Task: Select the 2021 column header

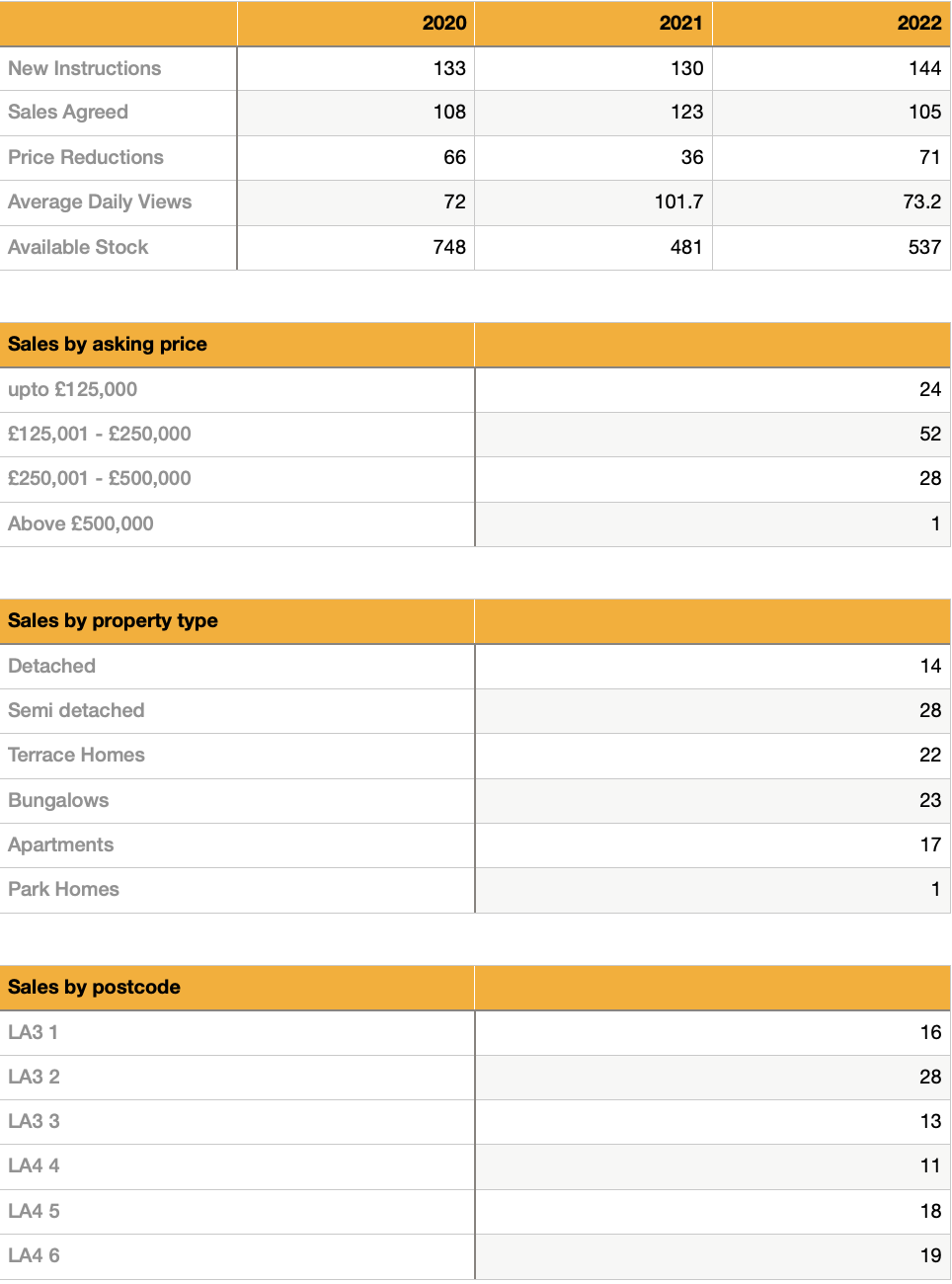Action: [x=680, y=23]
